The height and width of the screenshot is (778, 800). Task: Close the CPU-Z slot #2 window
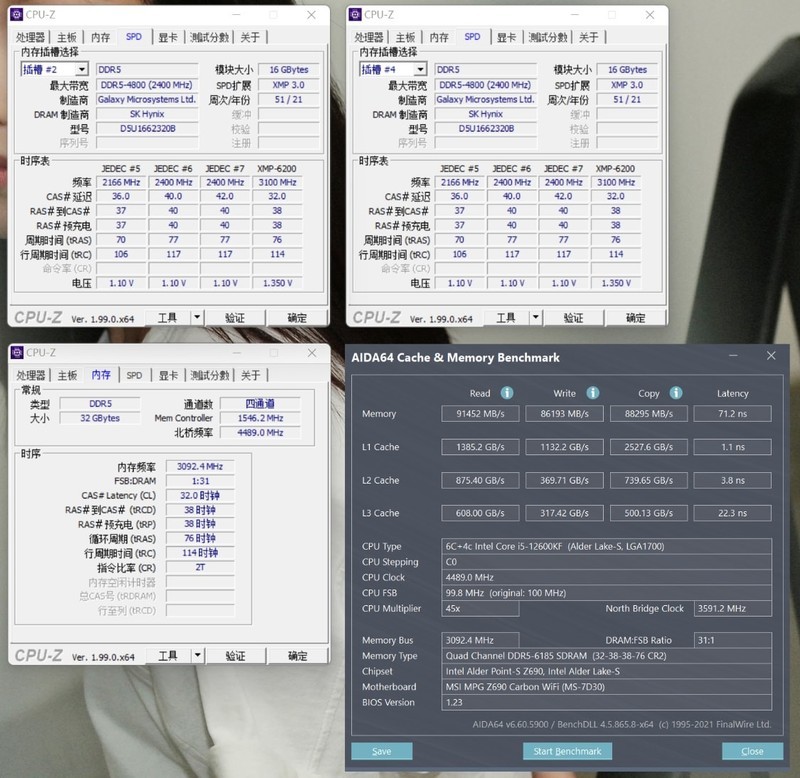point(311,15)
